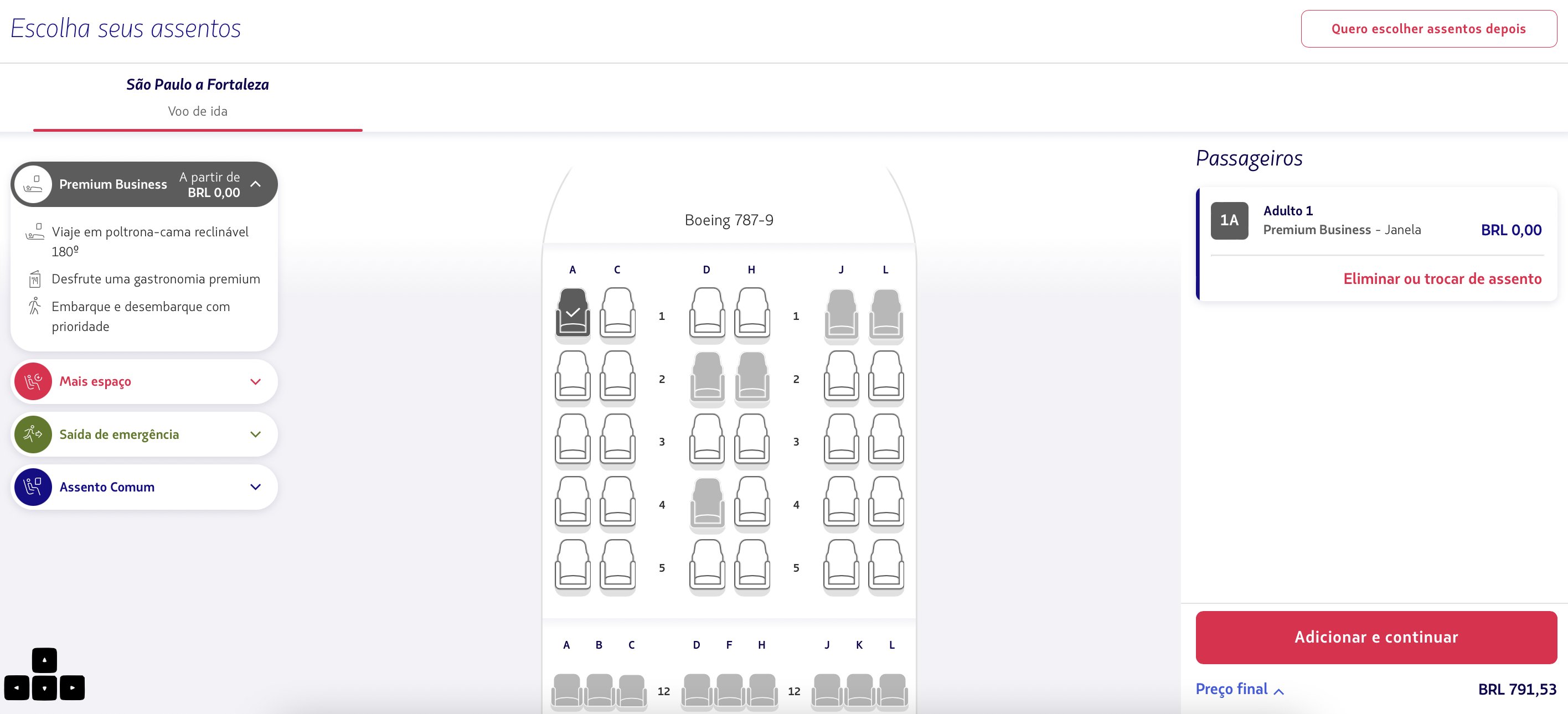
Task: Click the green Saída de emergência icon
Action: [x=33, y=434]
